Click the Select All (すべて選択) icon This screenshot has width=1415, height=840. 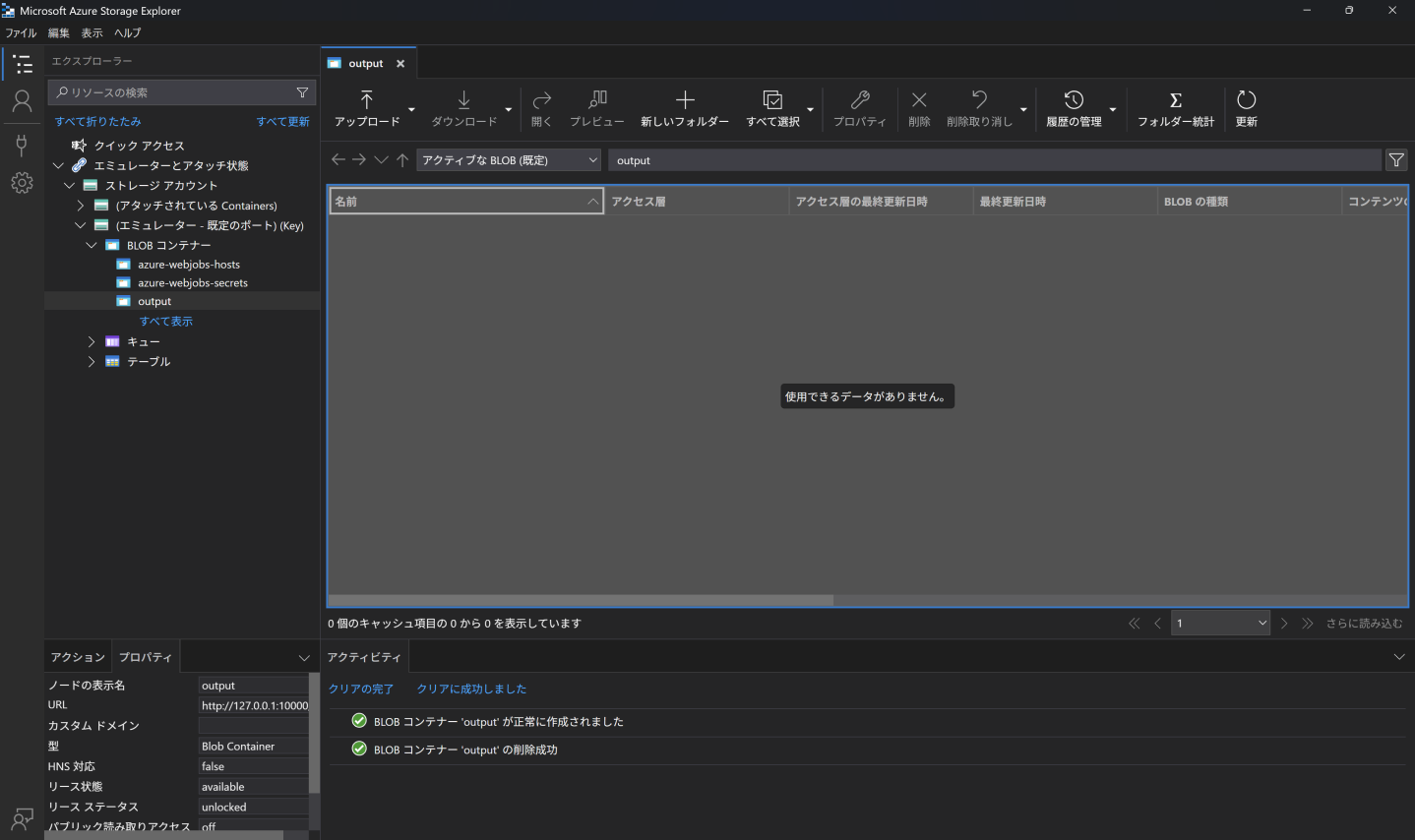(772, 99)
